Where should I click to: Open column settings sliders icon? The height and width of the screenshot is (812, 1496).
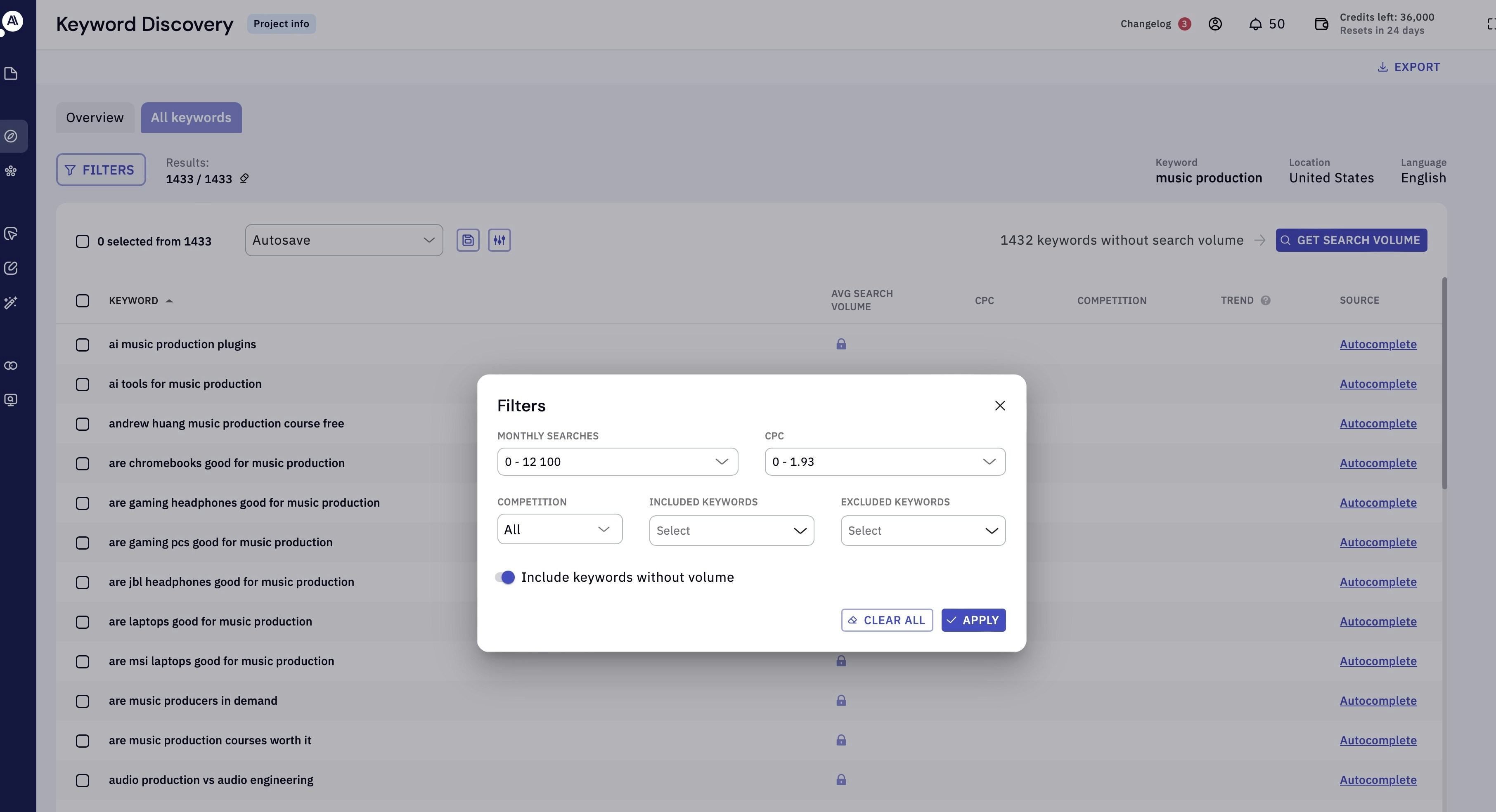tap(499, 240)
